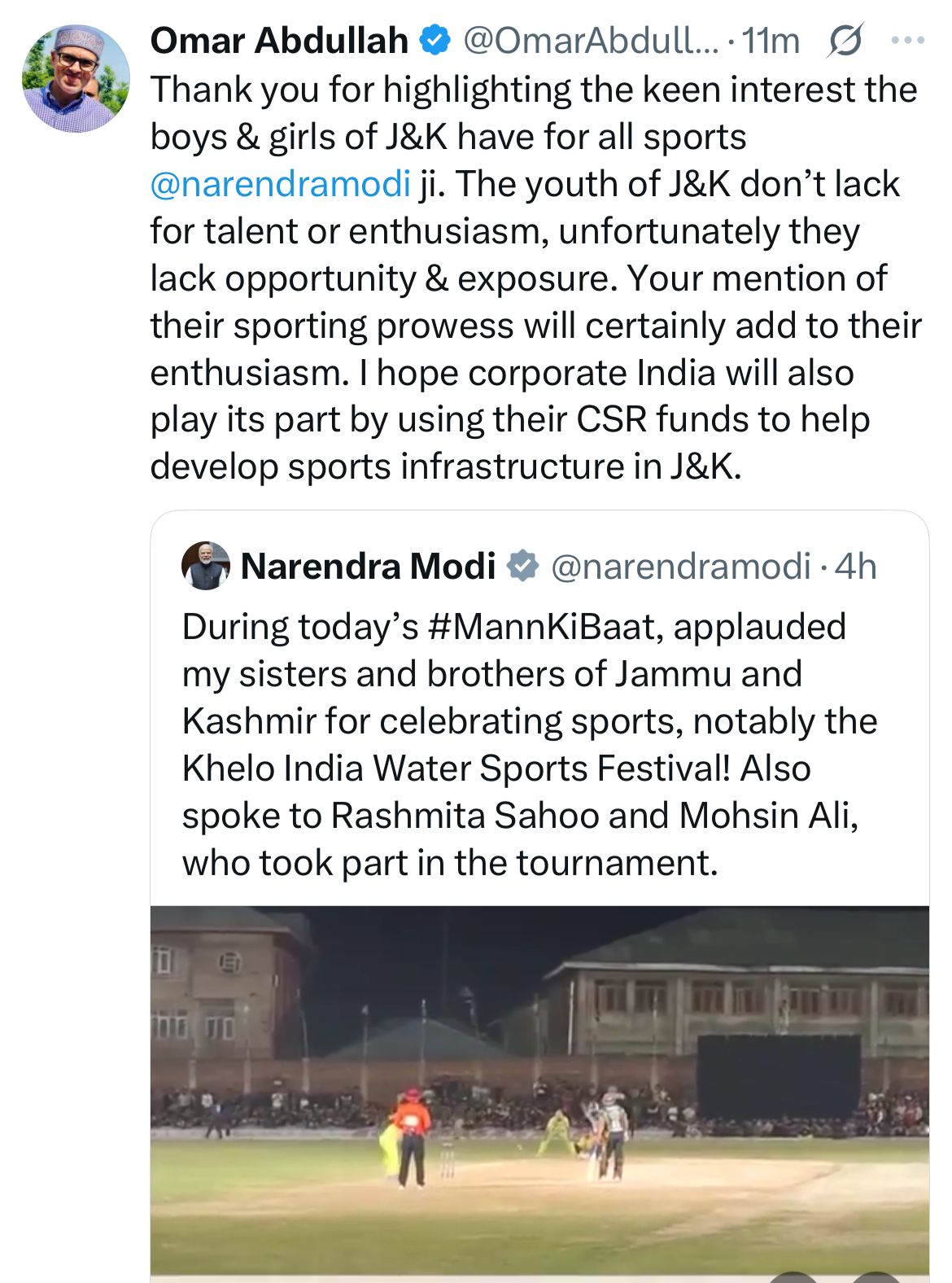Open quoted post text about Khelo India Festival
952x1283 pixels.
point(530,744)
